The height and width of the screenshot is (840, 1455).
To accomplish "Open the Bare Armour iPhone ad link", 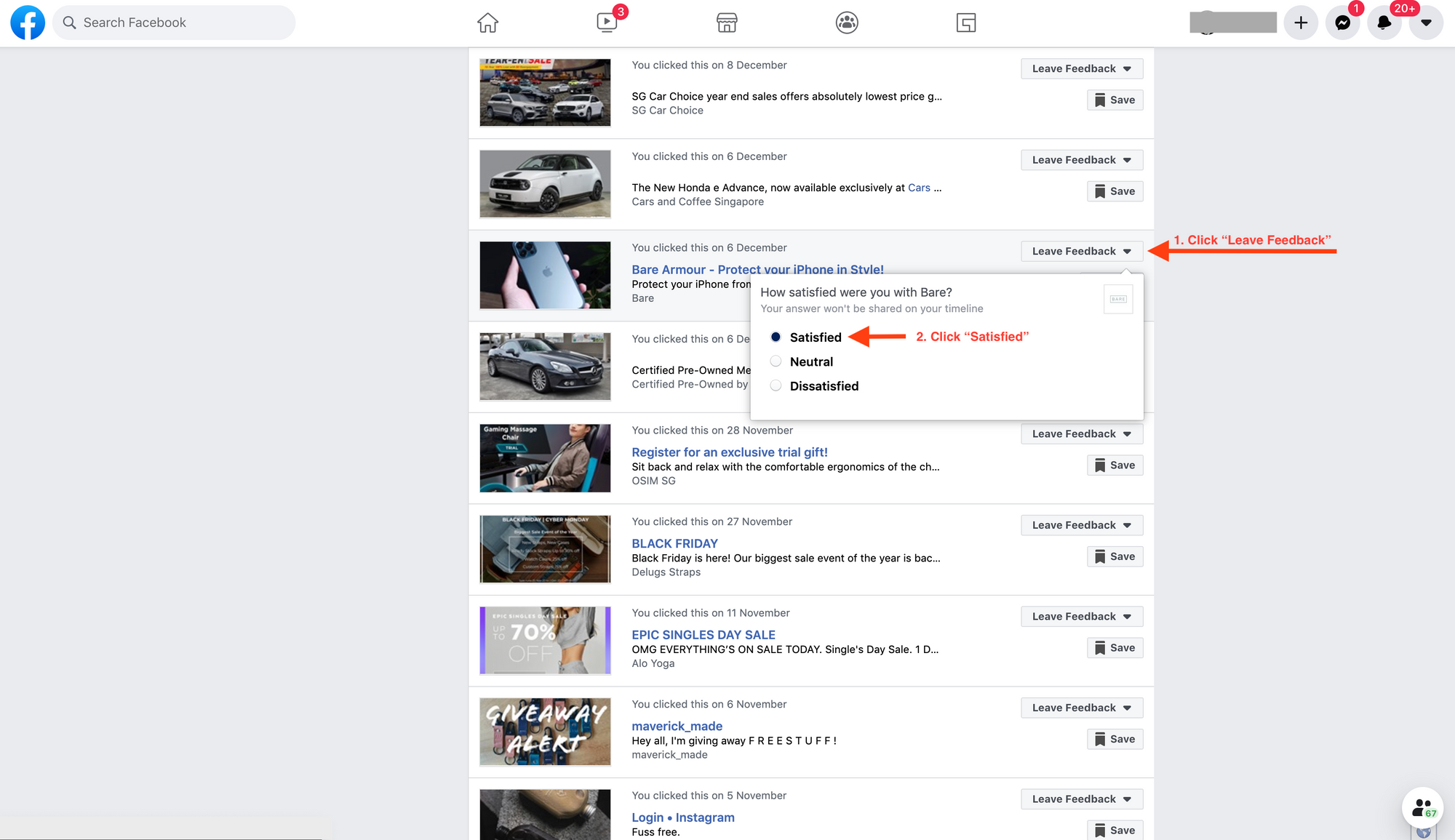I will pos(757,269).
